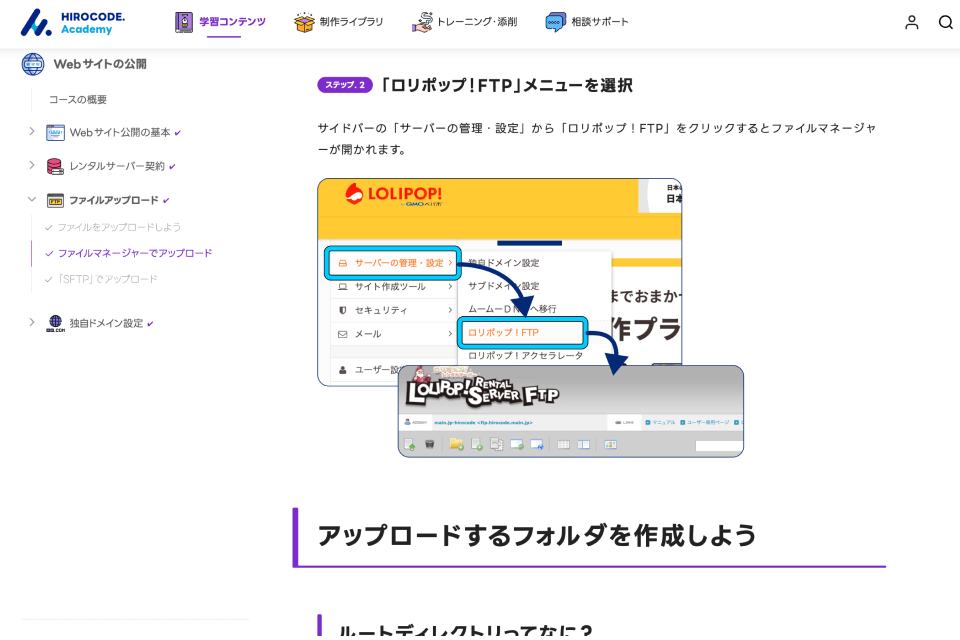
Task: Expand the Webサイト公開の基本 section
Action: [32, 132]
